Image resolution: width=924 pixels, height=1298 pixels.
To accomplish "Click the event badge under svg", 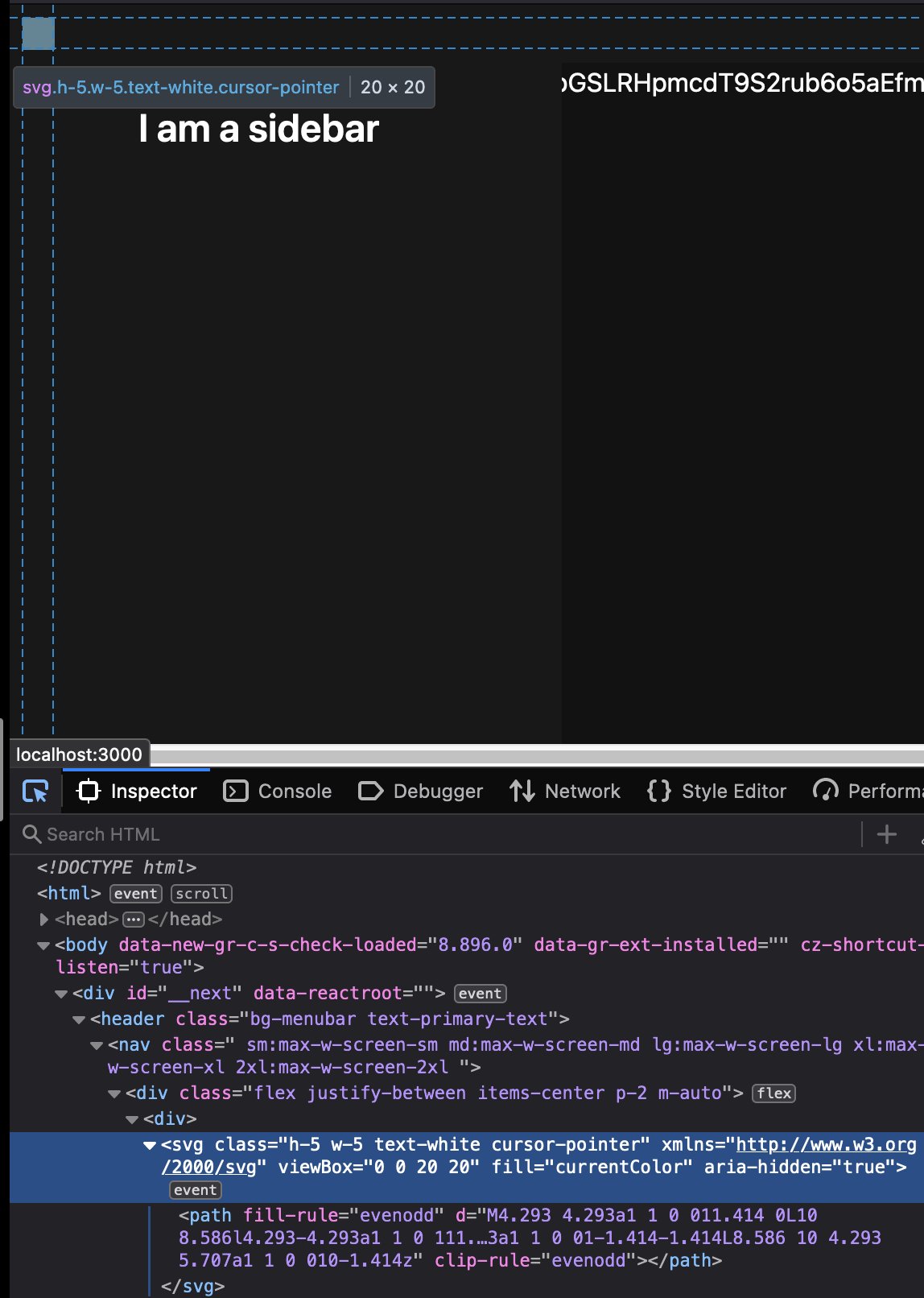I will (x=196, y=1190).
